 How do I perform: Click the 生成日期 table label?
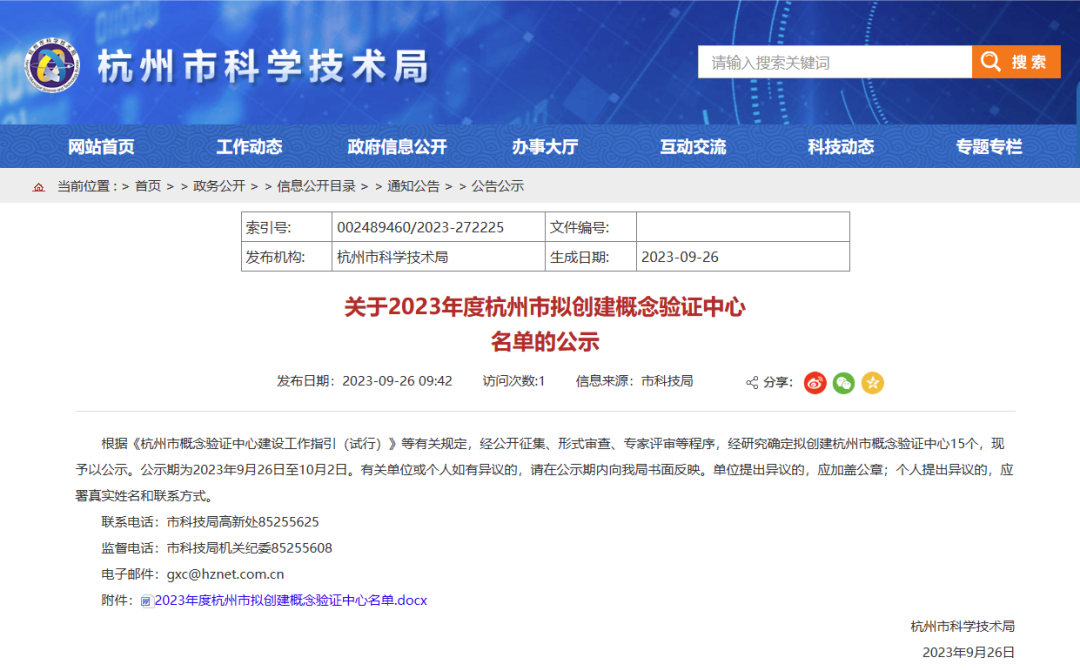[x=579, y=257]
